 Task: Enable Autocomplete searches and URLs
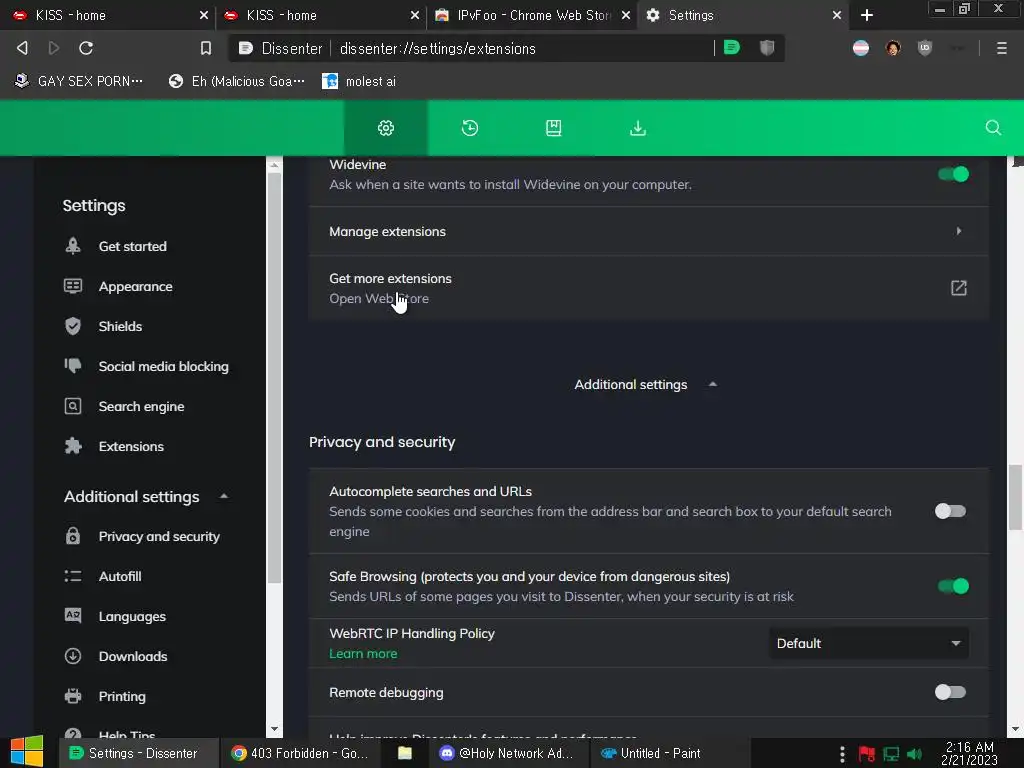point(950,511)
